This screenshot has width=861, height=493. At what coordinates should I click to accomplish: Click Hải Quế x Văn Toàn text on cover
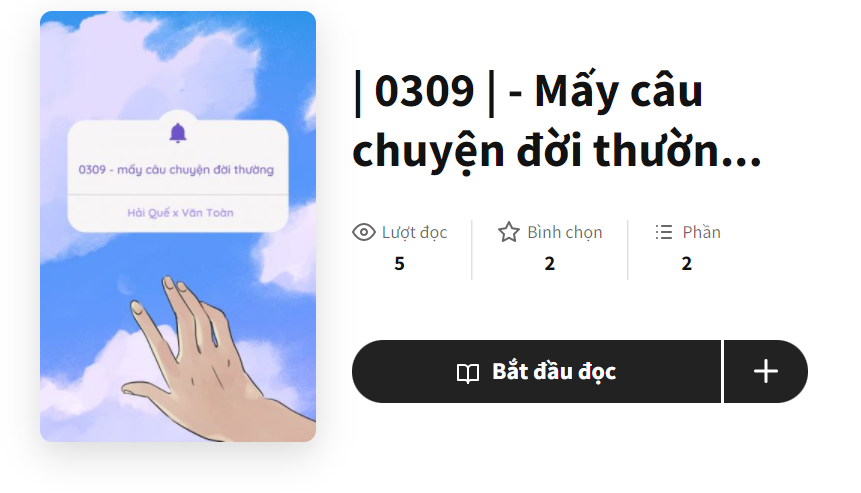coord(180,212)
